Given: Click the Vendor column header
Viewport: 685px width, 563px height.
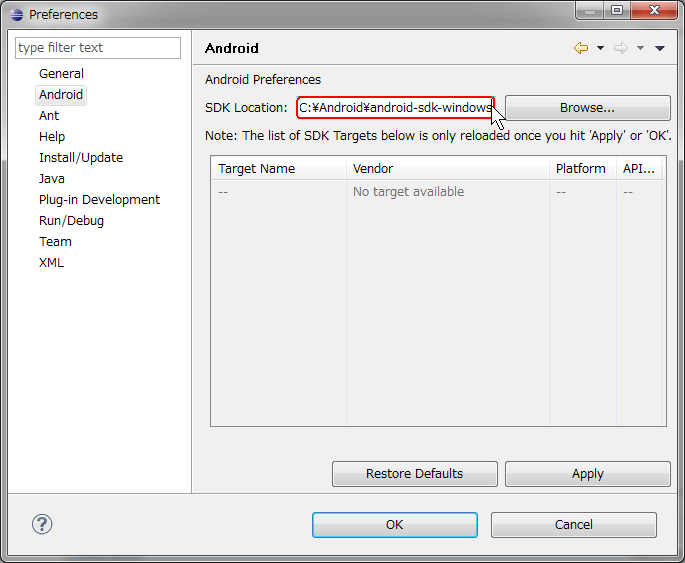Looking at the screenshot, I should click(x=448, y=169).
